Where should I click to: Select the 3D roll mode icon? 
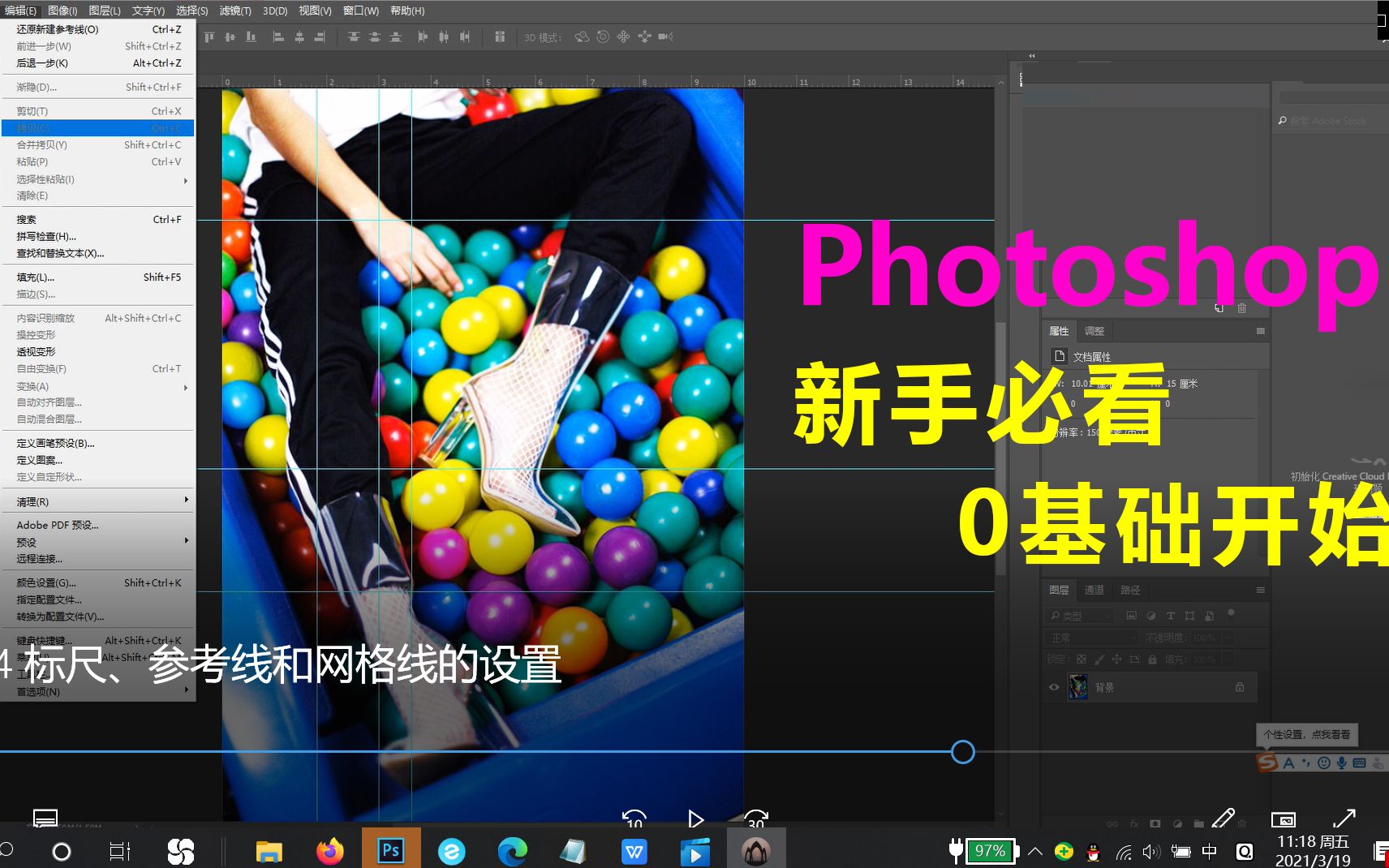(x=603, y=37)
